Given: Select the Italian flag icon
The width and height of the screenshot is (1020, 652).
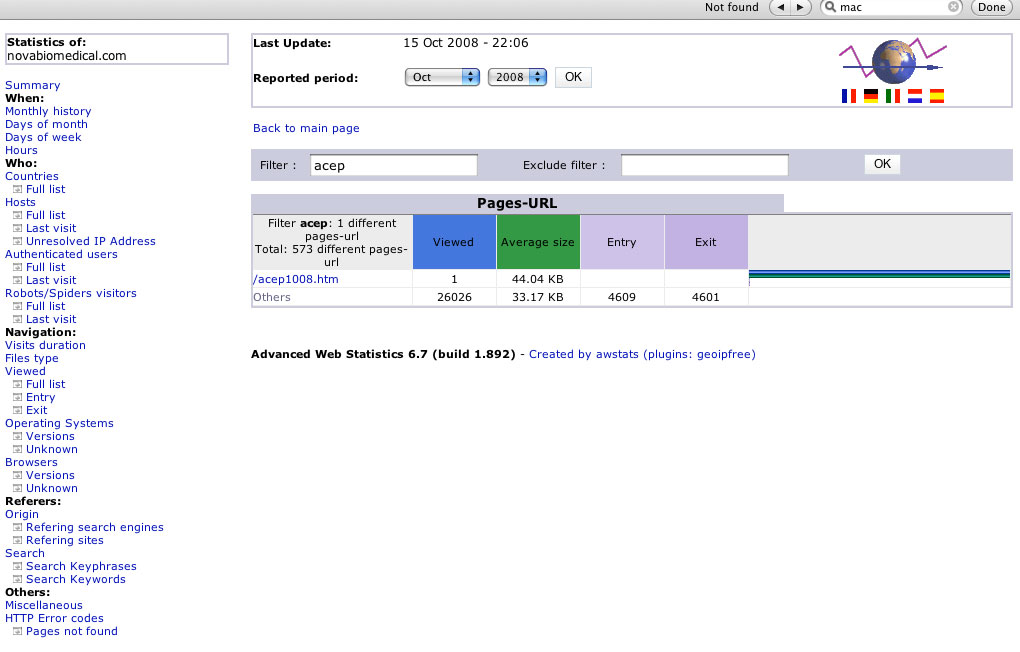Looking at the screenshot, I should coord(893,97).
